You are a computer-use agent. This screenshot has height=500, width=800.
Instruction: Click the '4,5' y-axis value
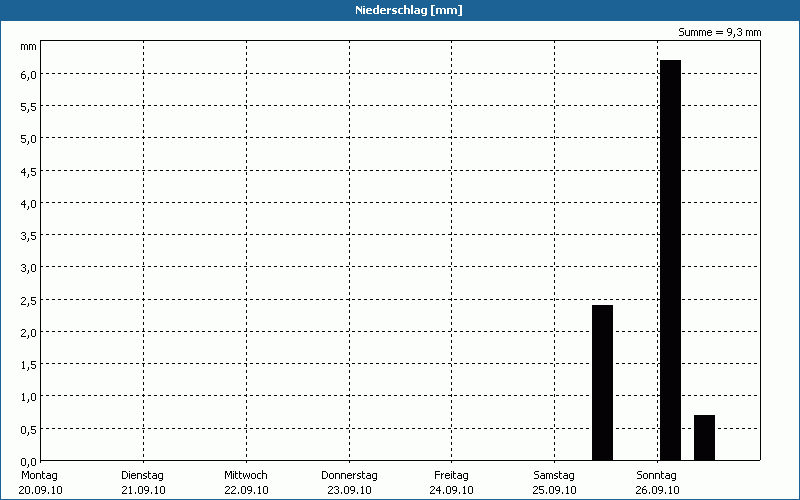coord(29,172)
